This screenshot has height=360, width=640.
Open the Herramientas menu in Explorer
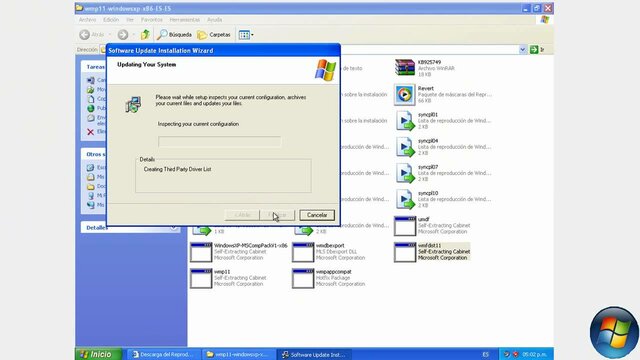pos(184,20)
